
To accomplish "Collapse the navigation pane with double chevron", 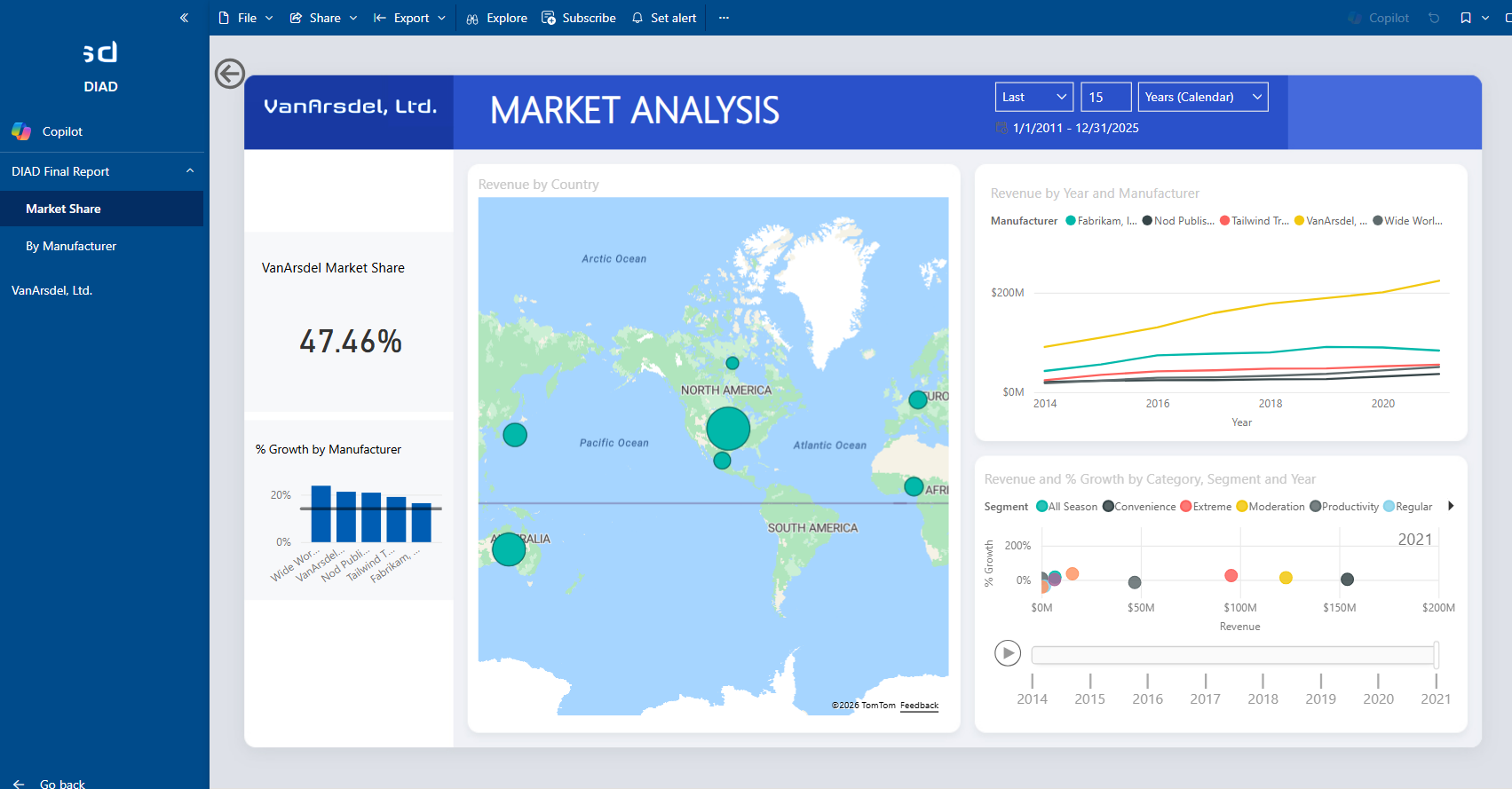I will click(184, 18).
